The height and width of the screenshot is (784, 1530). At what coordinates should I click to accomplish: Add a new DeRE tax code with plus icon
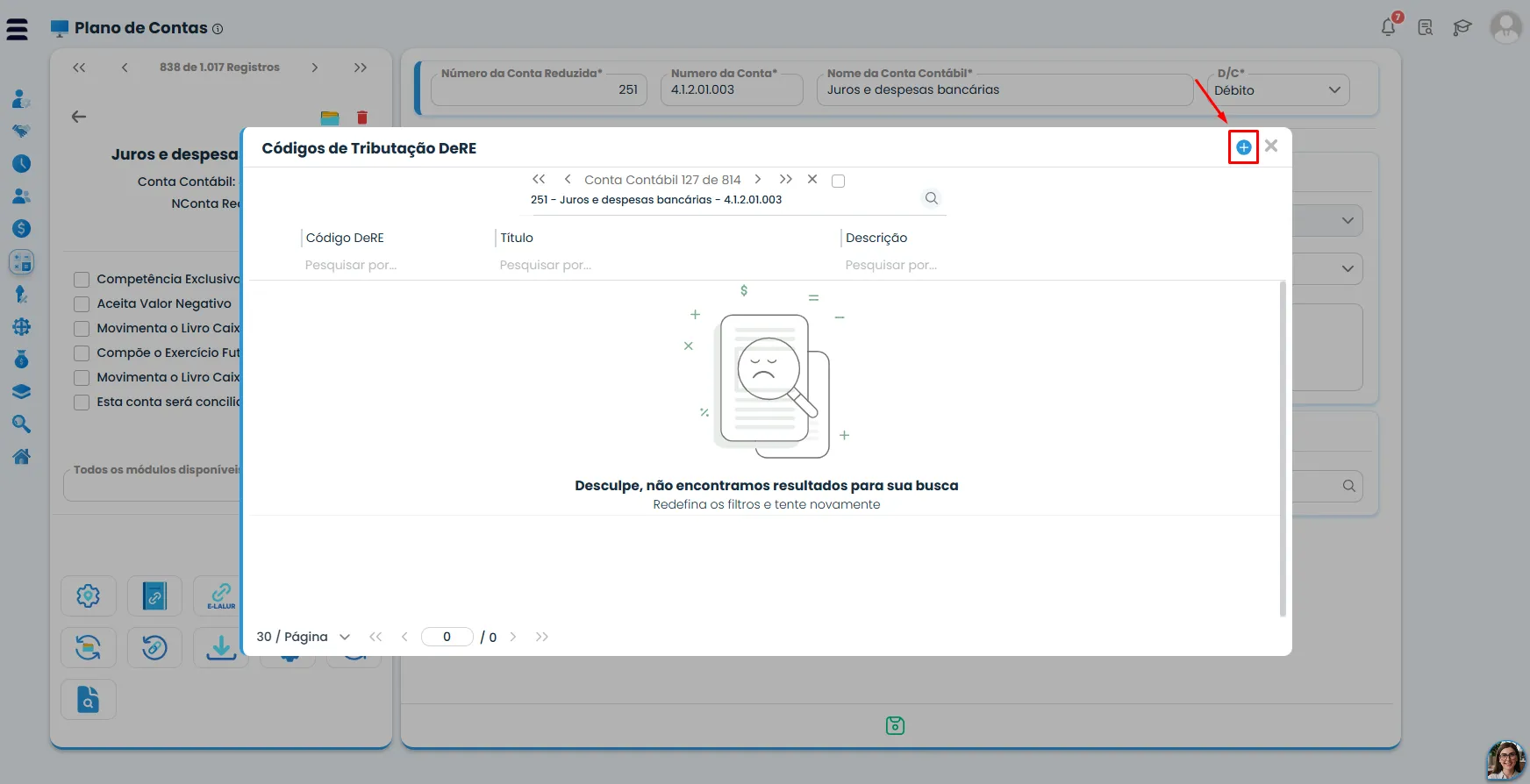[x=1243, y=147]
